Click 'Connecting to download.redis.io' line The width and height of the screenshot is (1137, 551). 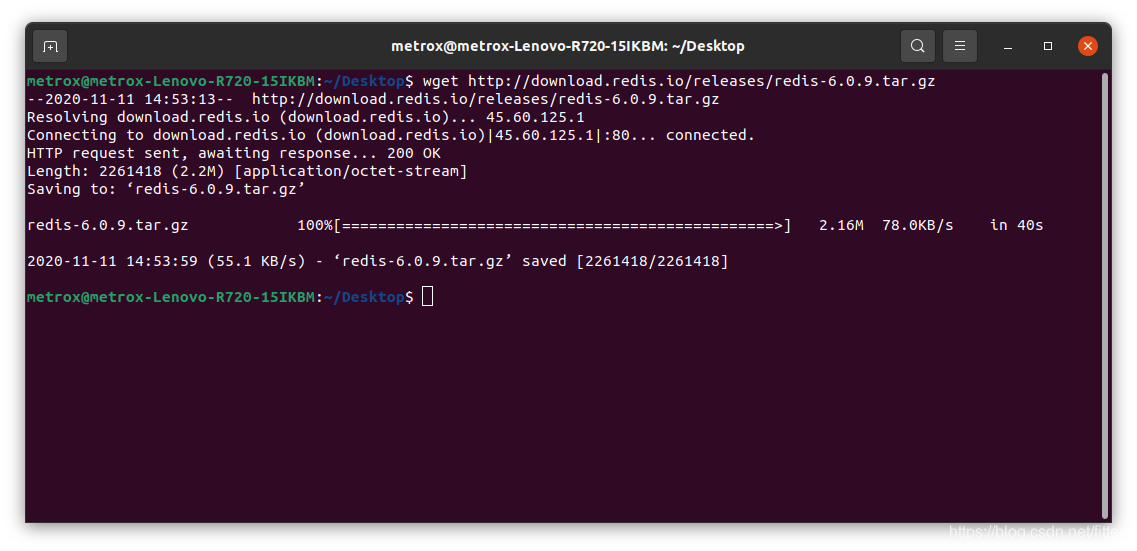pyautogui.click(x=391, y=135)
